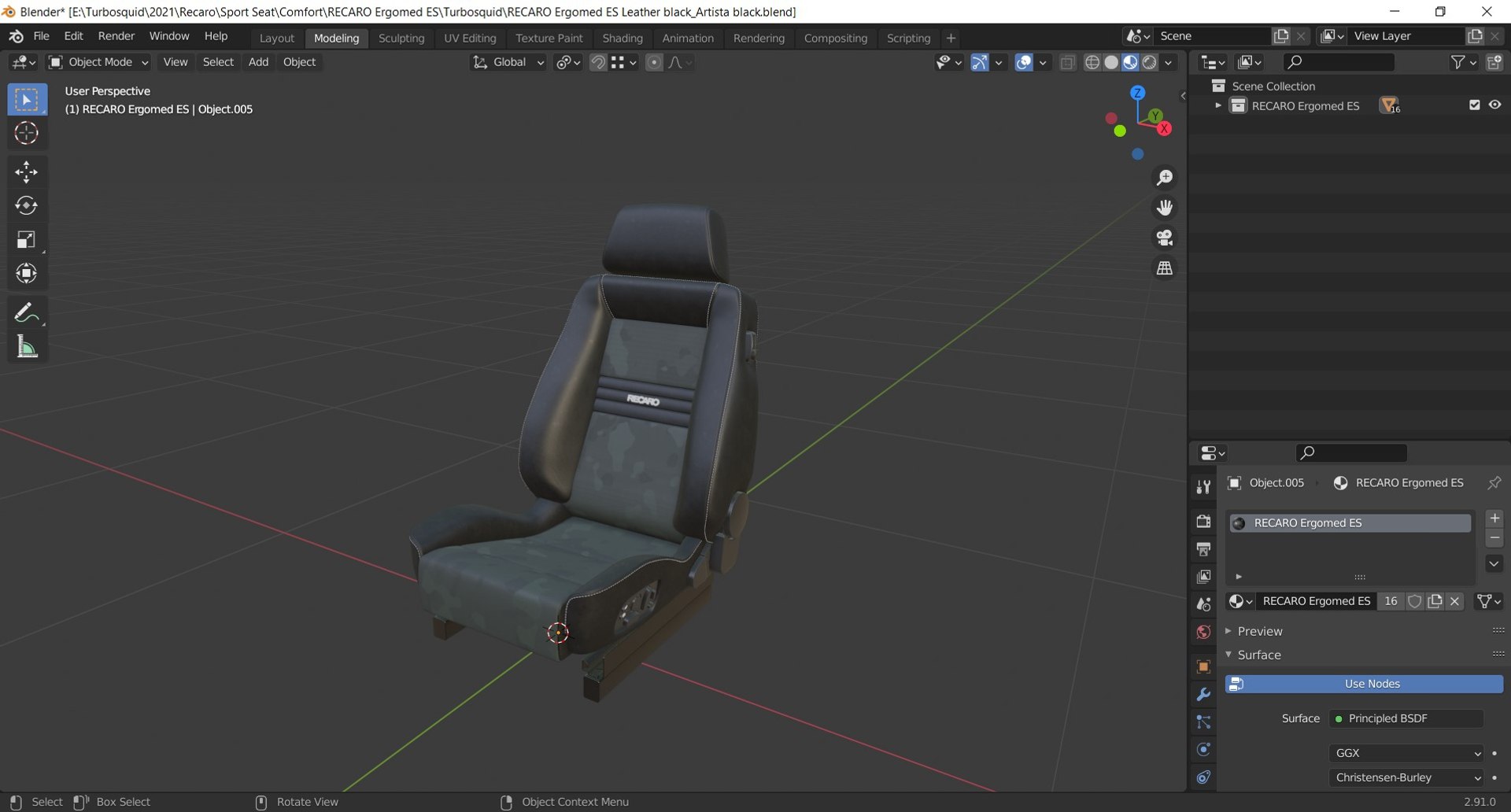This screenshot has height=812, width=1511.
Task: Open Global transform orientation dropdown
Action: (508, 62)
